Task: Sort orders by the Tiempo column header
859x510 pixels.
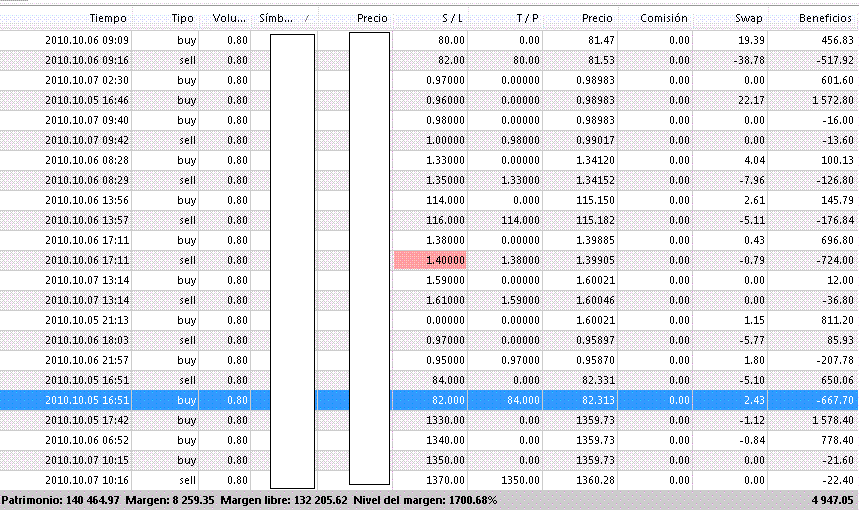Action: [108, 19]
